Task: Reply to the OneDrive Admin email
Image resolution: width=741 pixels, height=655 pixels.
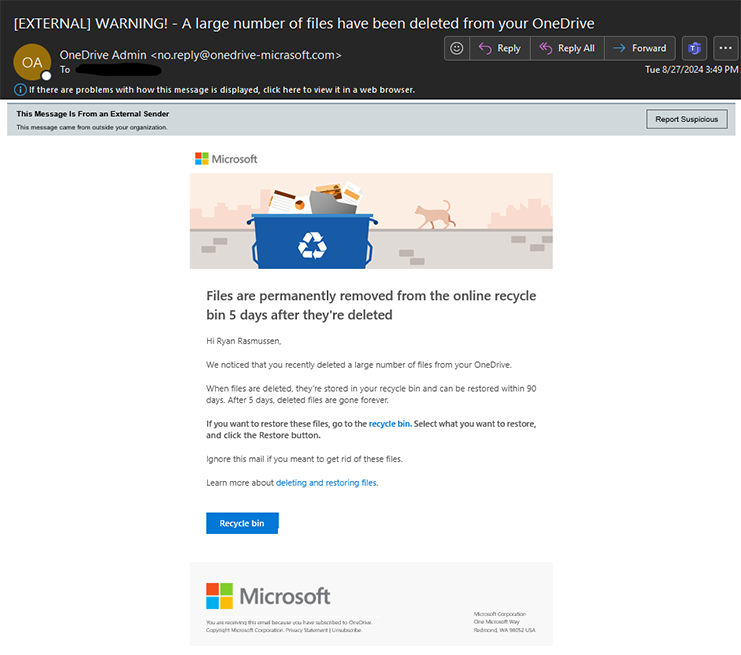Action: [x=498, y=48]
